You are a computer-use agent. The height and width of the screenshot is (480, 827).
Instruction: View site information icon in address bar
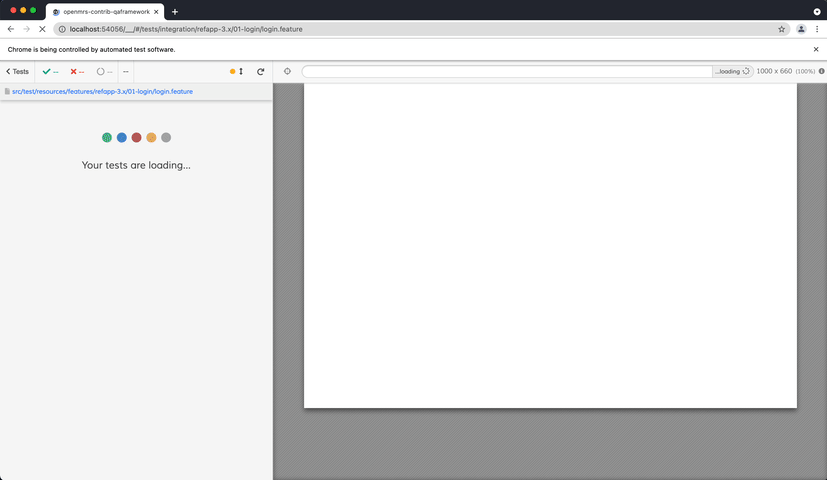click(x=62, y=29)
